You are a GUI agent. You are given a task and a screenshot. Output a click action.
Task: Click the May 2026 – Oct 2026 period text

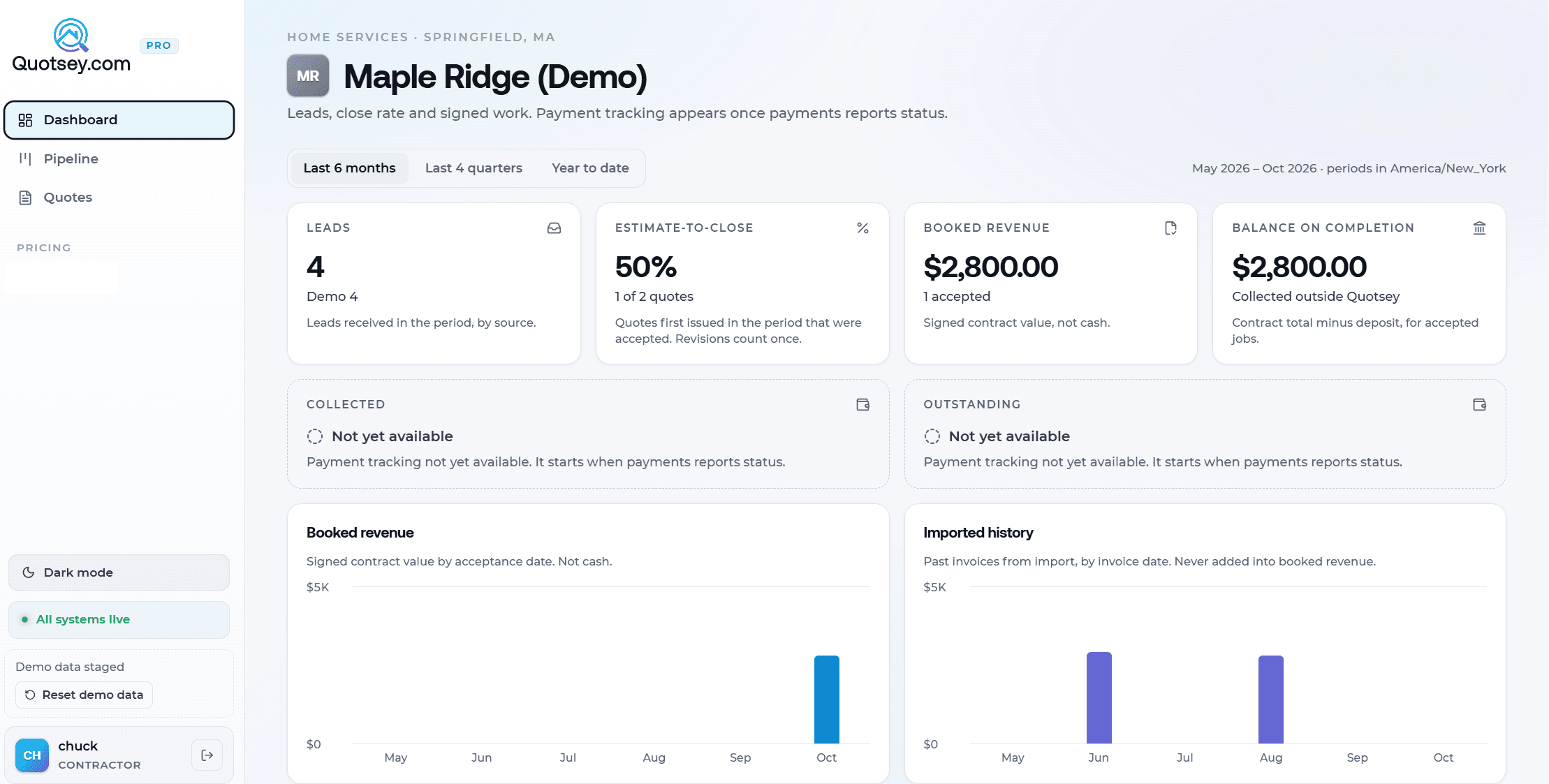click(1254, 168)
